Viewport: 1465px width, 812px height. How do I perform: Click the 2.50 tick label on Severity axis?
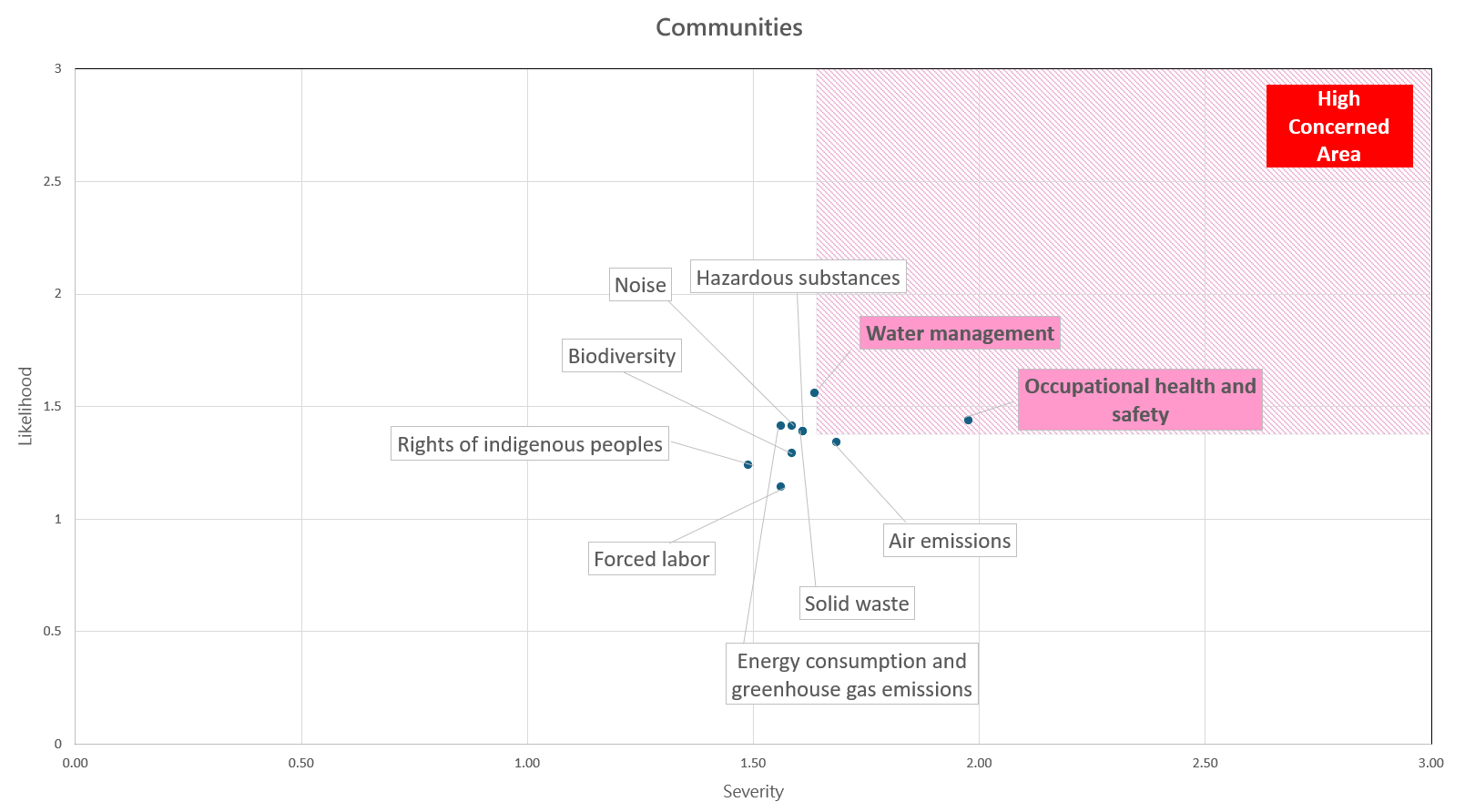[x=1205, y=763]
